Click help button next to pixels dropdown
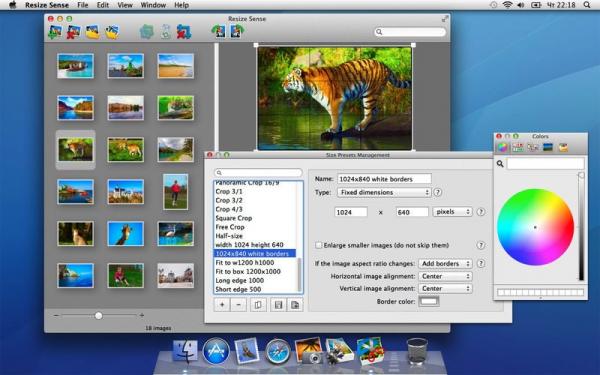This screenshot has height=375, width=600. (x=481, y=212)
